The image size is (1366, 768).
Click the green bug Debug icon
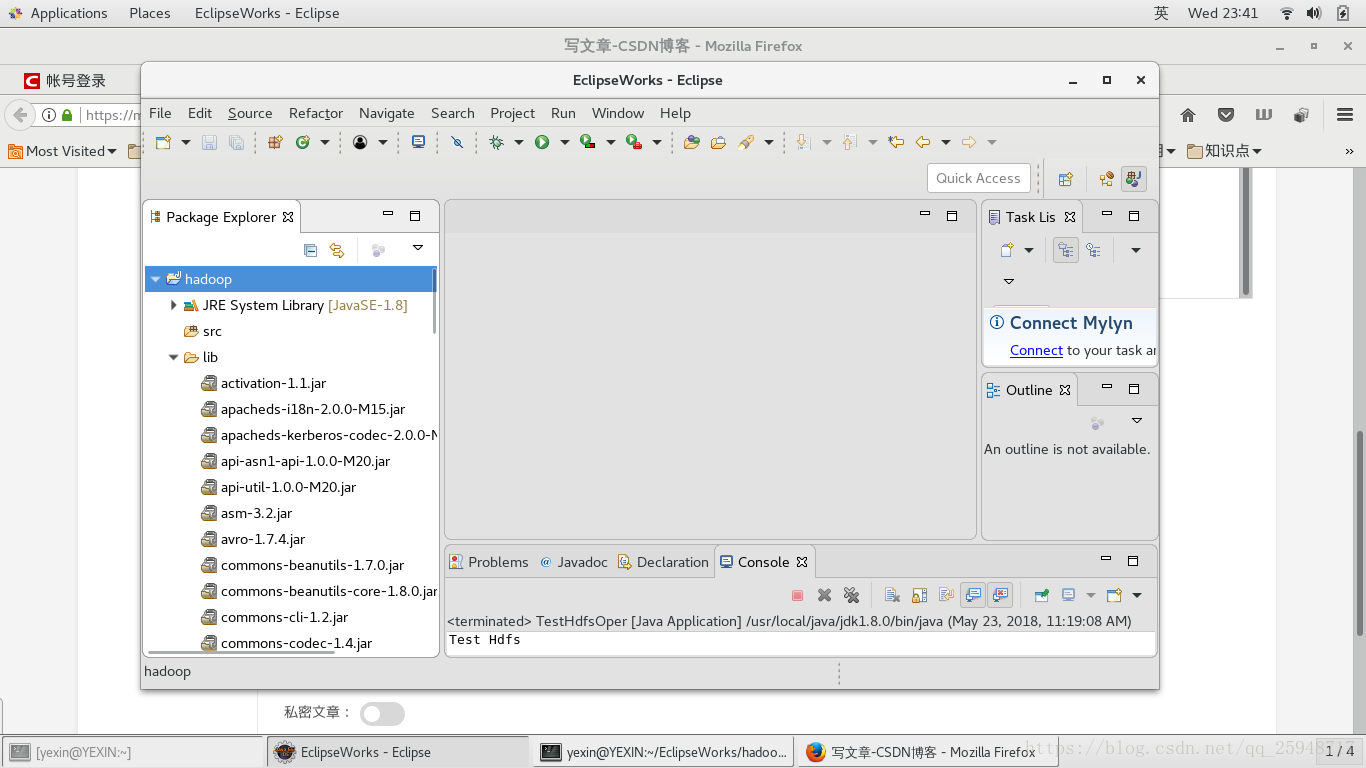[497, 142]
